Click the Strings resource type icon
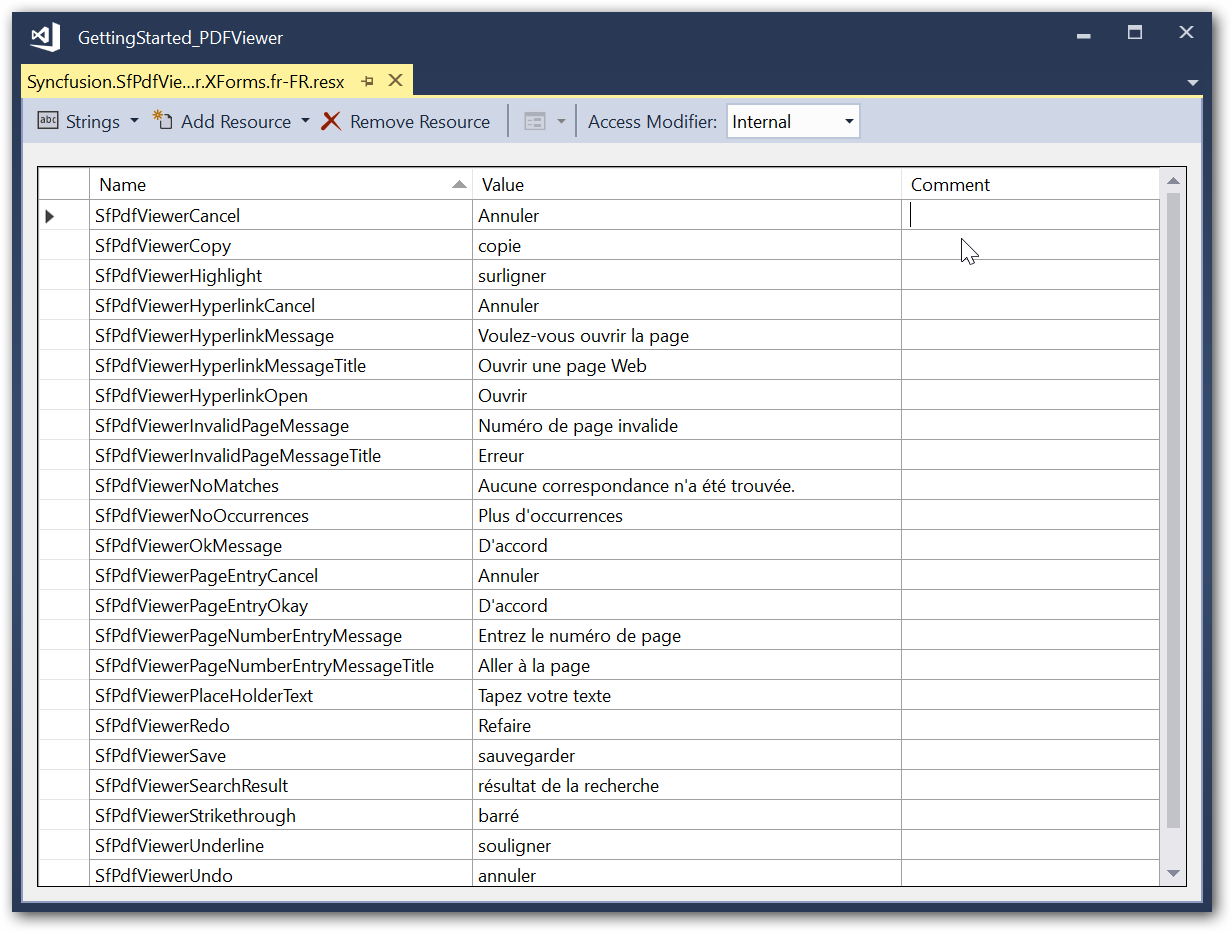The image size is (1232, 932). pyautogui.click(x=48, y=121)
